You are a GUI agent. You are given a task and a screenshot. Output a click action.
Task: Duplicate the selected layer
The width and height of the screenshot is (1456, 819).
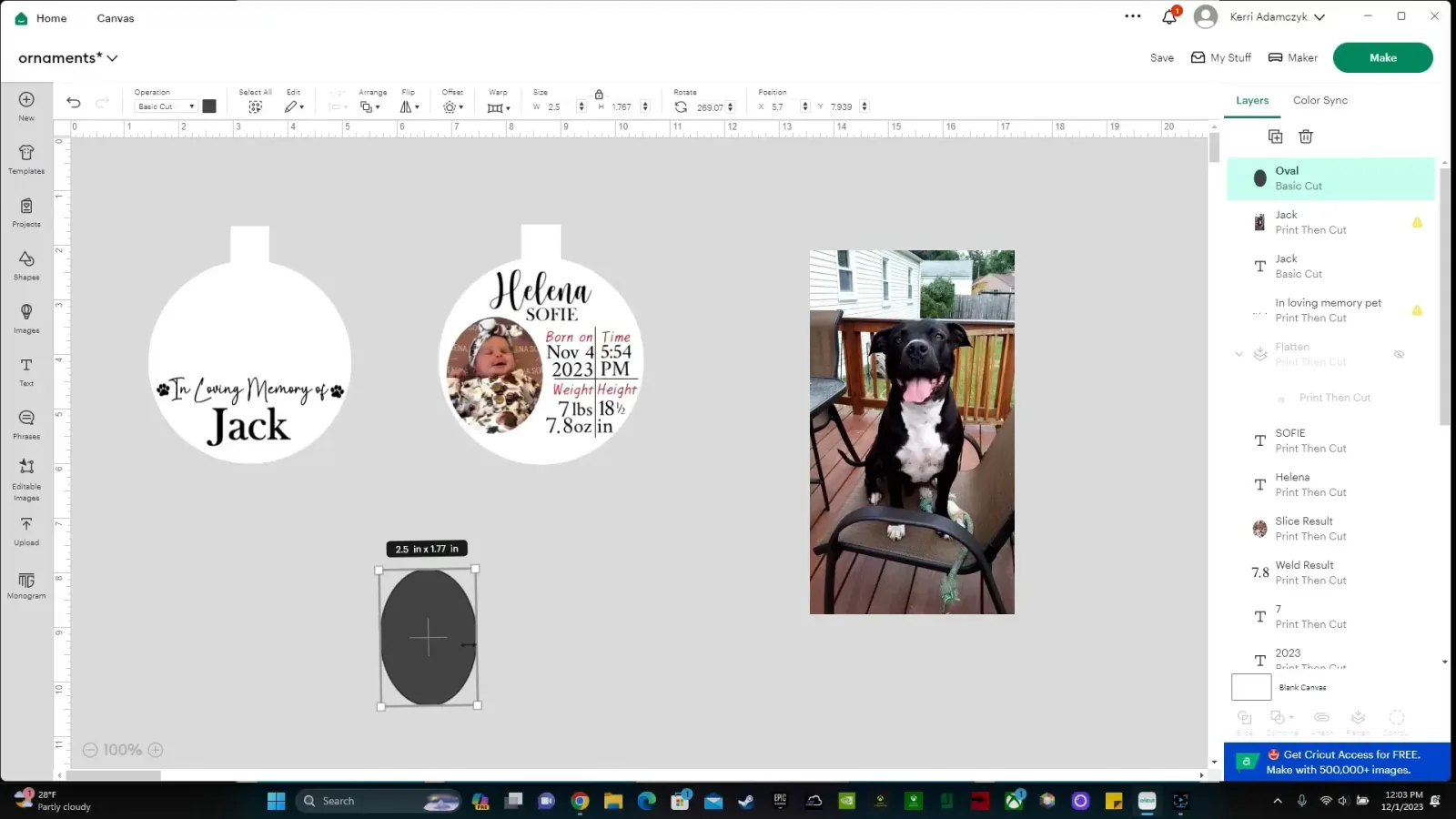point(1275,136)
